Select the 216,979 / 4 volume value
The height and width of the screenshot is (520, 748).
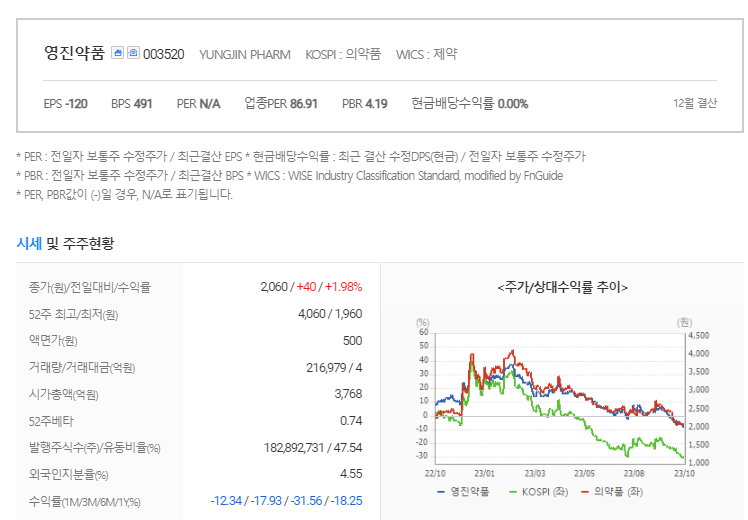pyautogui.click(x=334, y=367)
